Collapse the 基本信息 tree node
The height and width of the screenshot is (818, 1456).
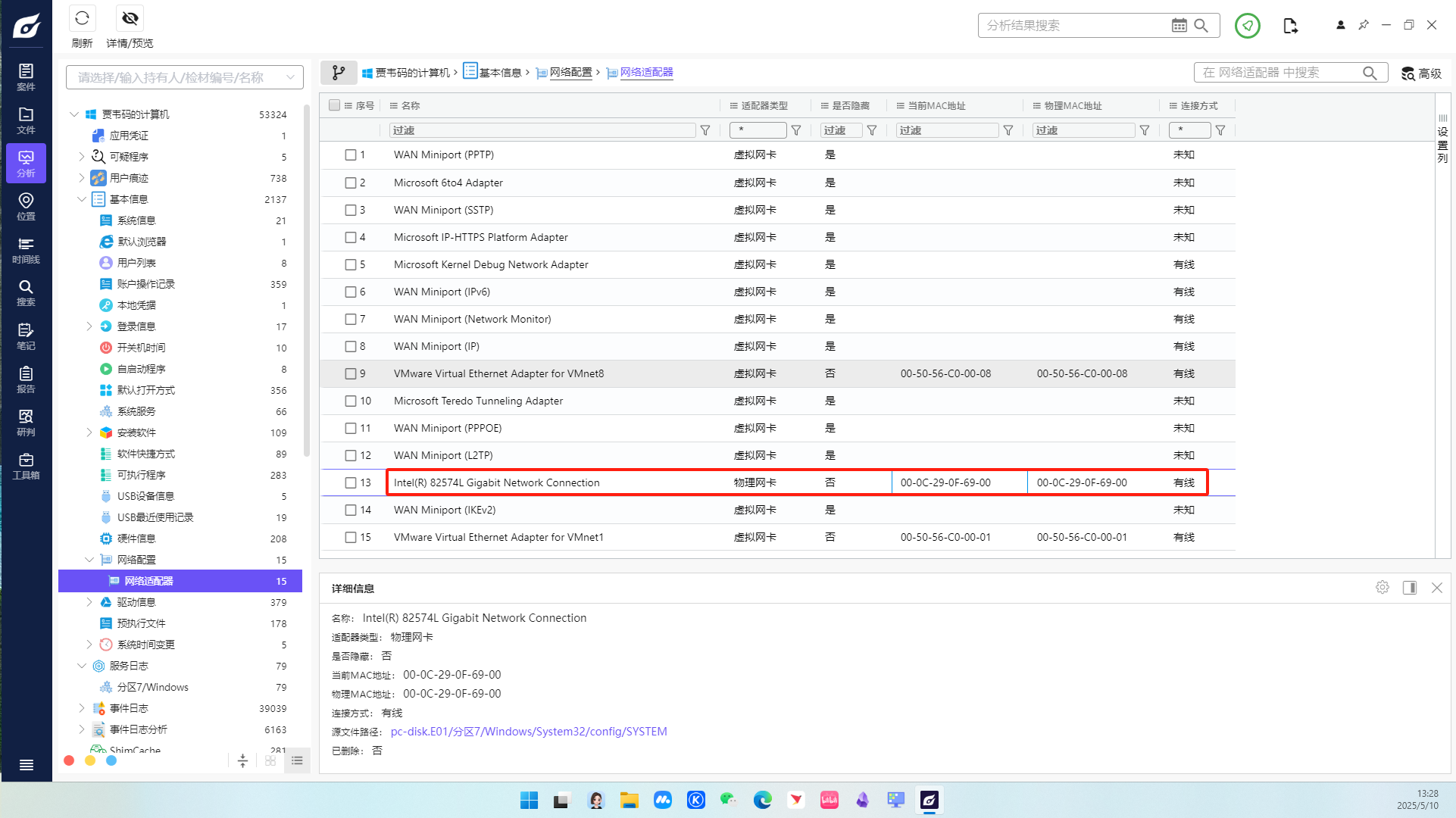(x=82, y=199)
